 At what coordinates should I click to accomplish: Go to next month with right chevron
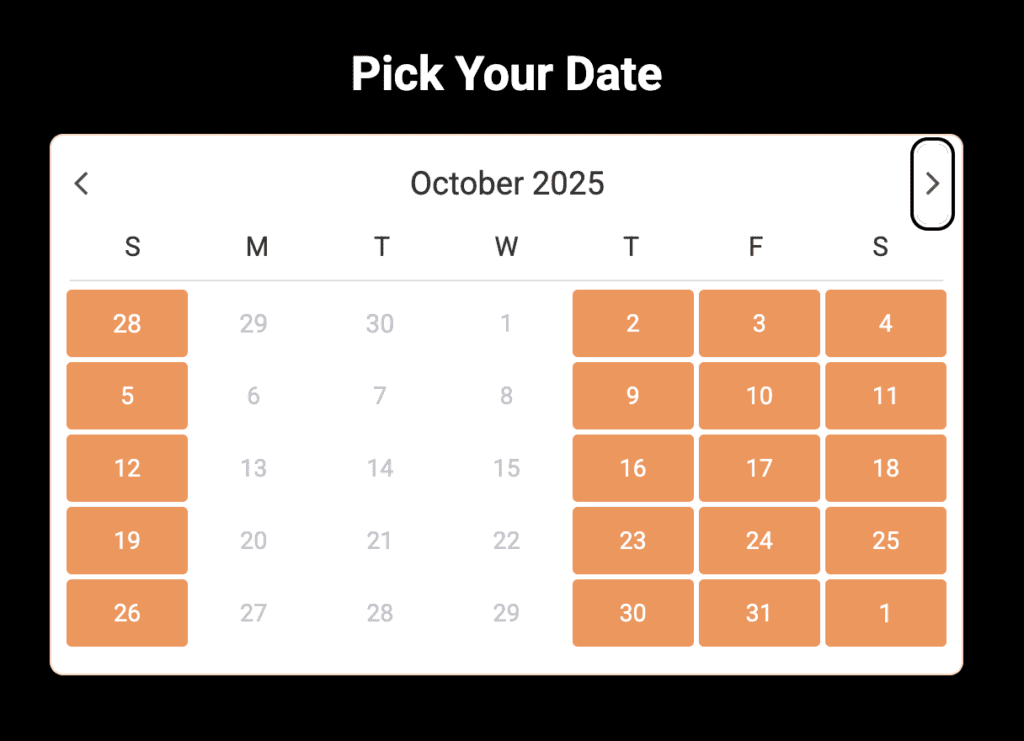[x=932, y=184]
